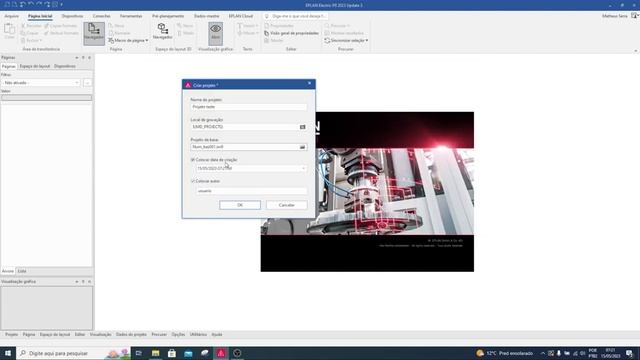Open the Arquivo menu

point(11,16)
